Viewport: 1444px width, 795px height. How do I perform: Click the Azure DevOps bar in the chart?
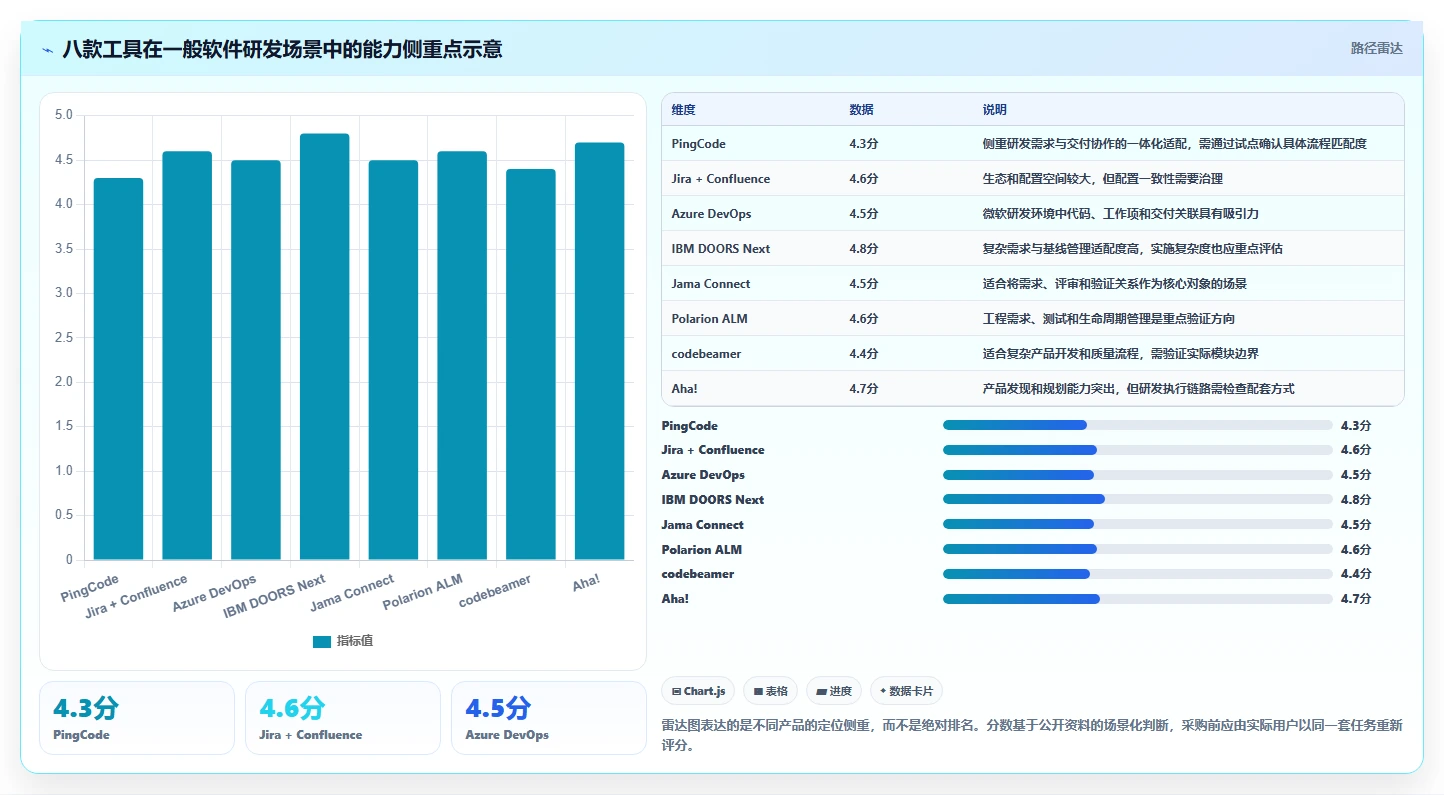pos(256,360)
